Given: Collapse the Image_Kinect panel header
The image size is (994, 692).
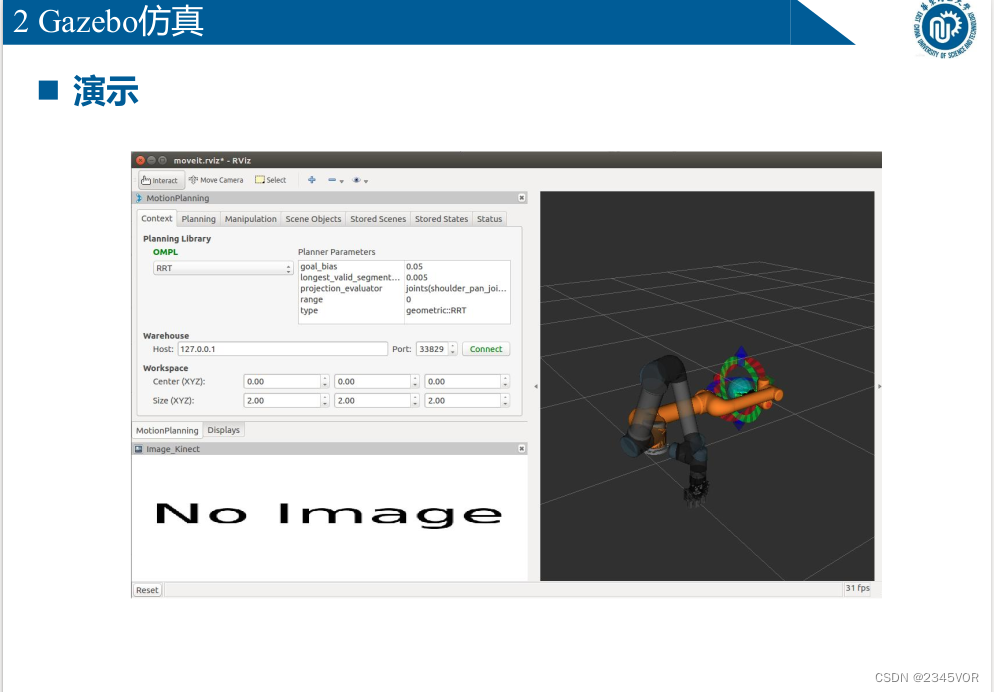Looking at the screenshot, I should (521, 448).
